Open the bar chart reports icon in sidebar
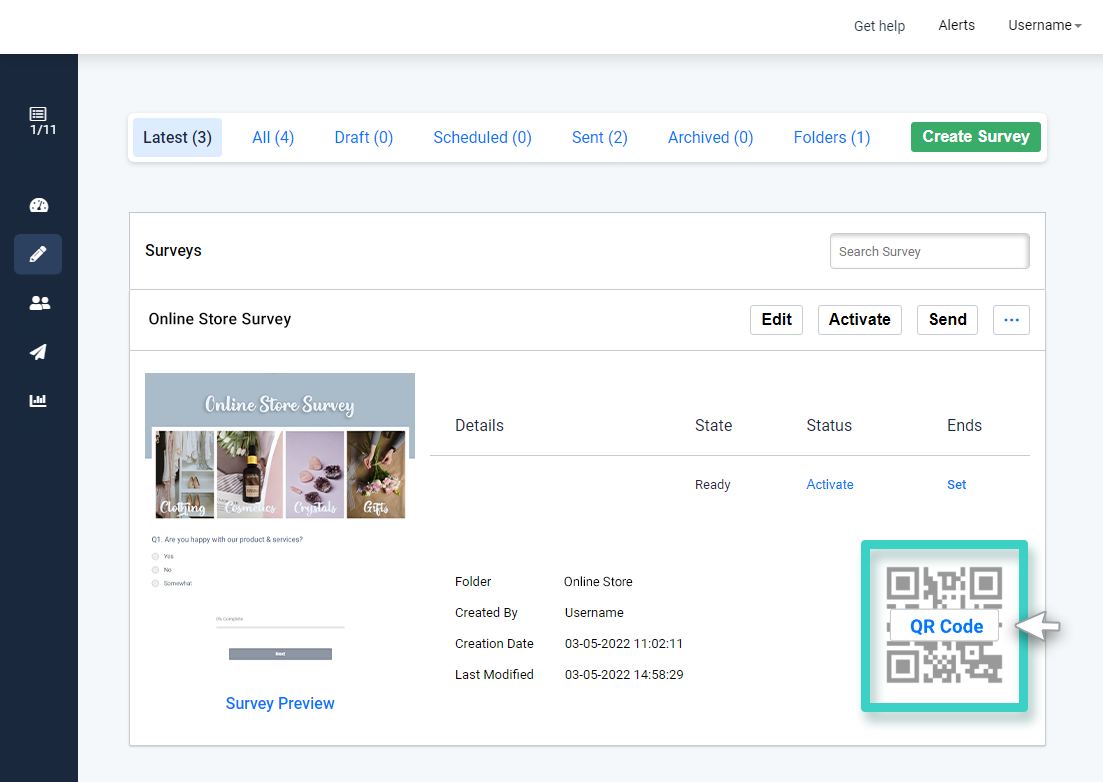Image resolution: width=1103 pixels, height=782 pixels. (38, 401)
